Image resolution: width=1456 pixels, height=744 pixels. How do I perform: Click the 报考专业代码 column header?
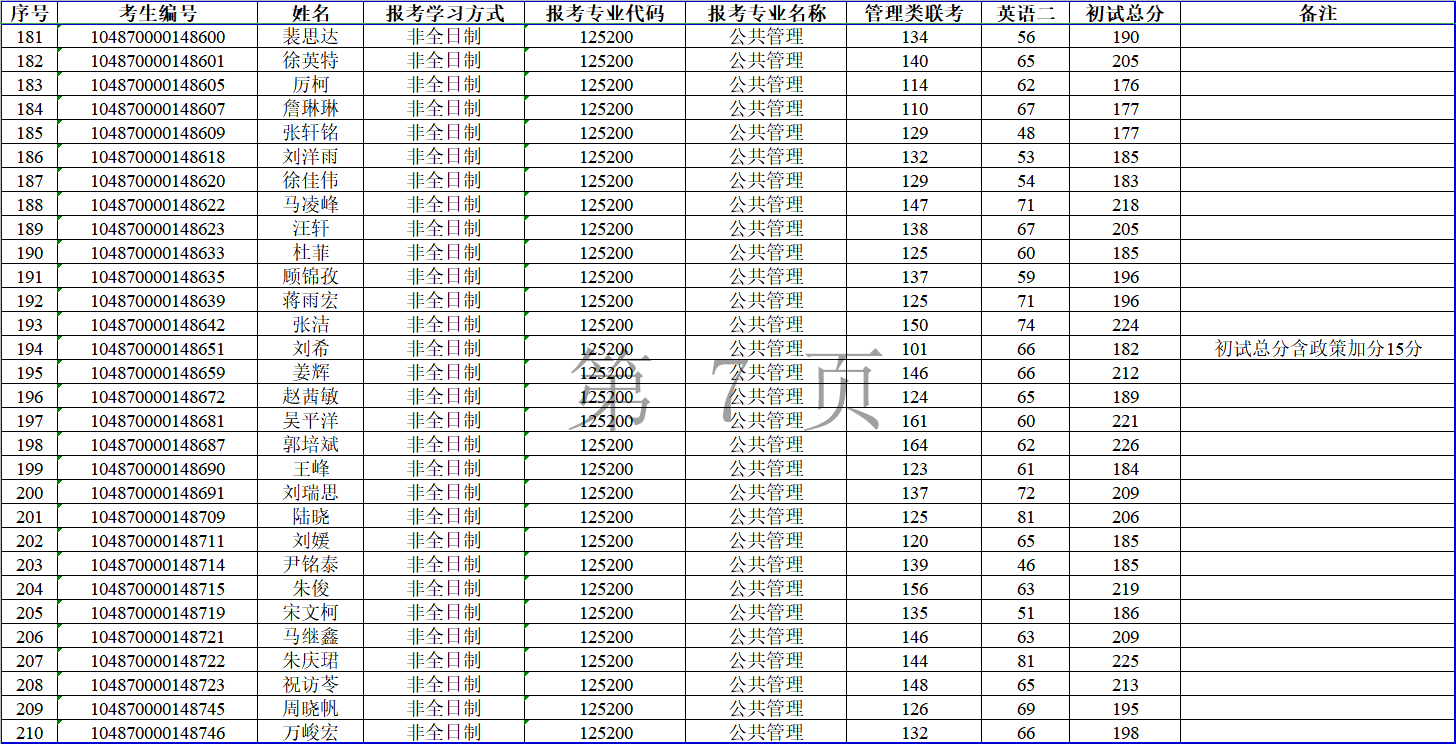tap(605, 13)
